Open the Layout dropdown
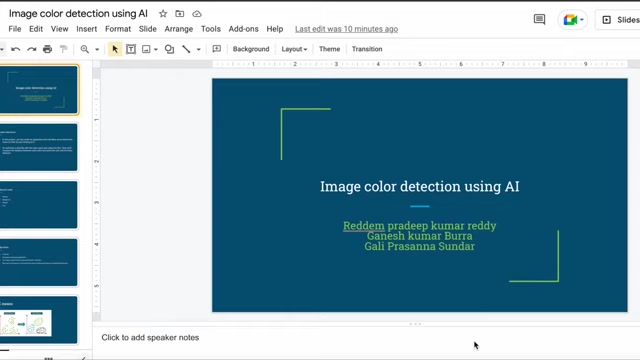Image resolution: width=640 pixels, height=360 pixels. tap(294, 49)
